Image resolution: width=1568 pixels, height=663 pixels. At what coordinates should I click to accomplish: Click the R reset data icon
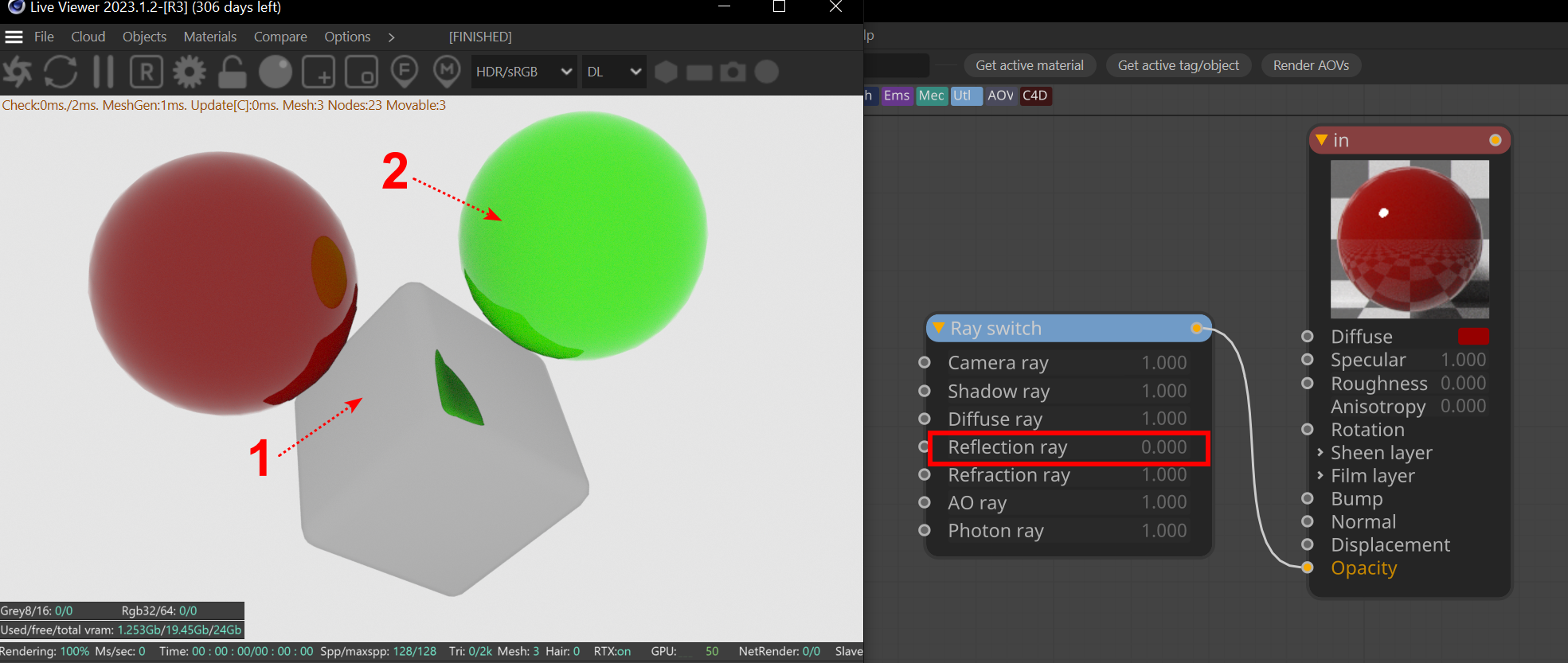tap(147, 72)
